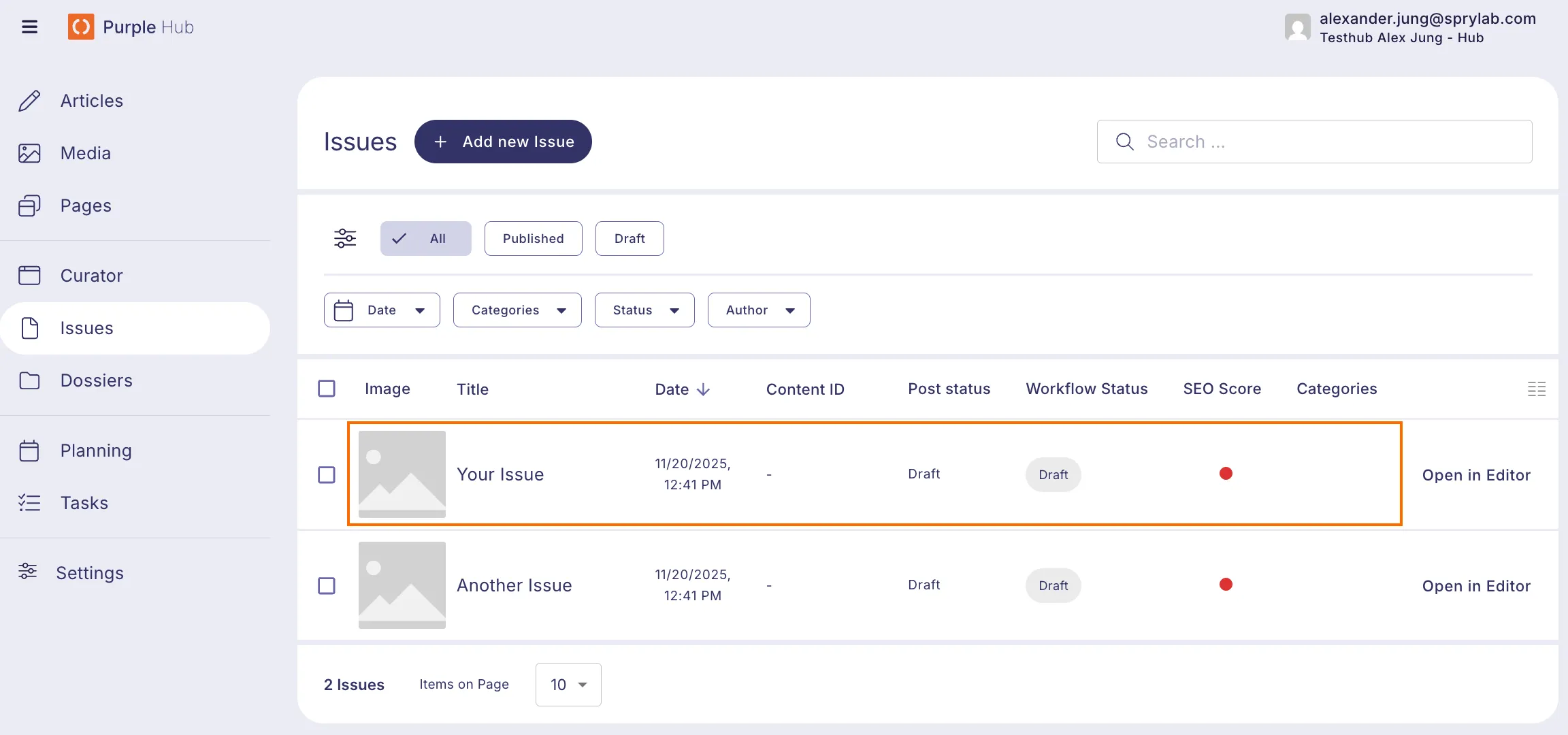Image resolution: width=1568 pixels, height=735 pixels.
Task: Toggle the filter options sliders icon
Action: click(345, 238)
